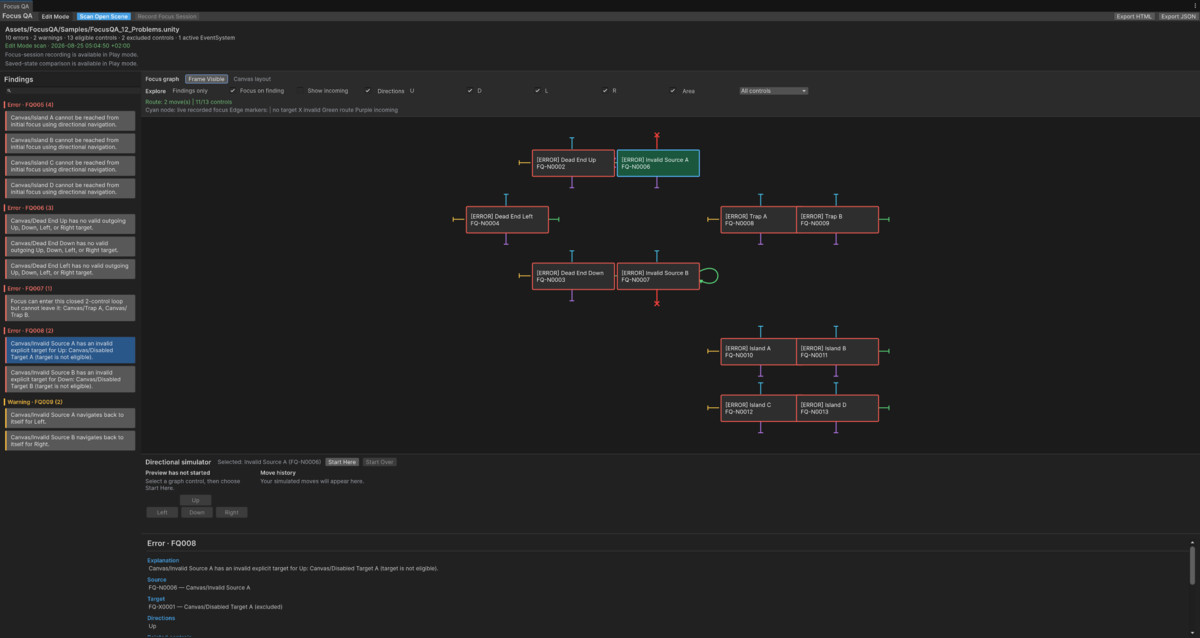Select the closed 2-control loop finding
The width and height of the screenshot is (1200, 638).
pos(70,307)
